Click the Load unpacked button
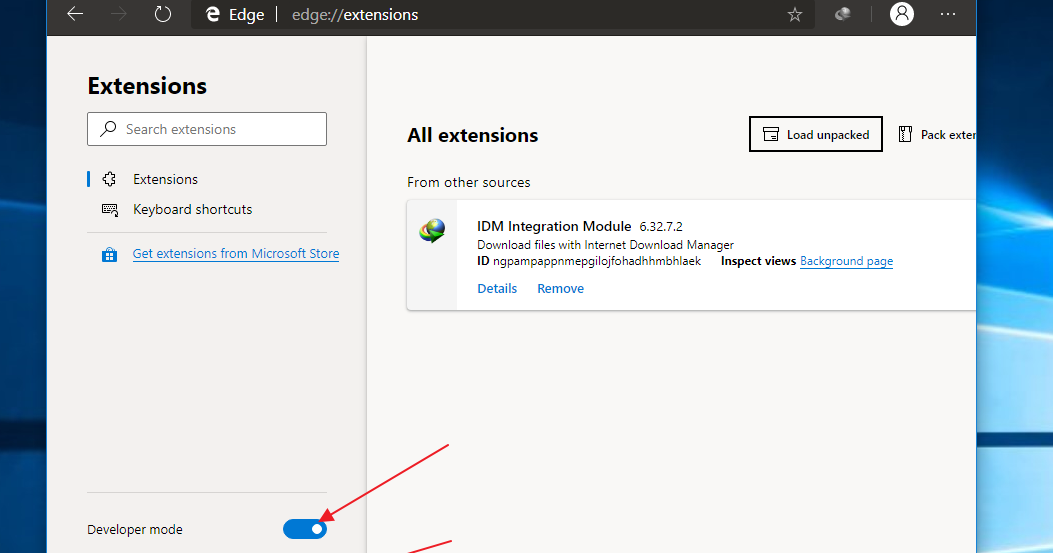This screenshot has height=553, width=1053. pos(815,134)
